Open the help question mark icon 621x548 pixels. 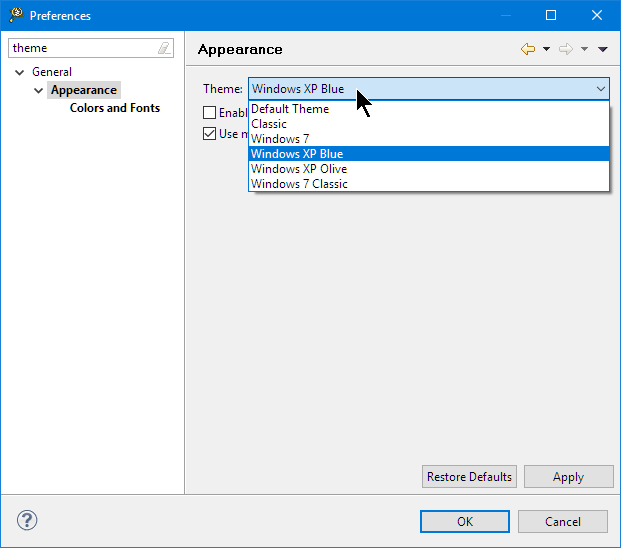pyautogui.click(x=27, y=520)
